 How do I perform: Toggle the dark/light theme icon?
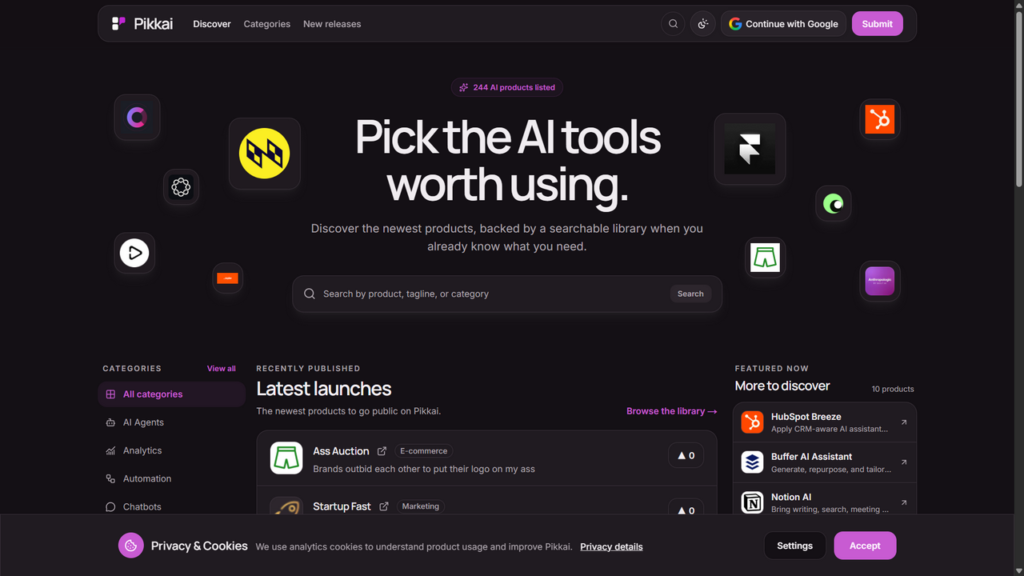click(x=703, y=24)
